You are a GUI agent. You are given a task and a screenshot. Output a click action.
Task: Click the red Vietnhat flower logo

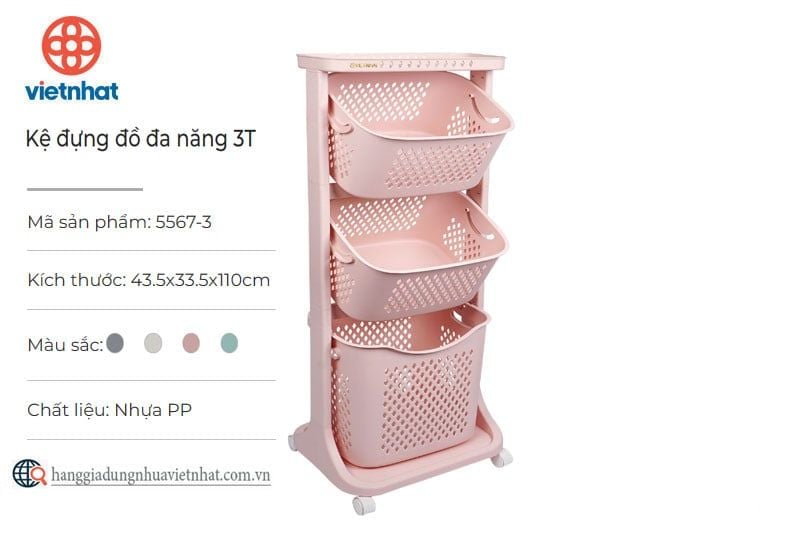71,45
